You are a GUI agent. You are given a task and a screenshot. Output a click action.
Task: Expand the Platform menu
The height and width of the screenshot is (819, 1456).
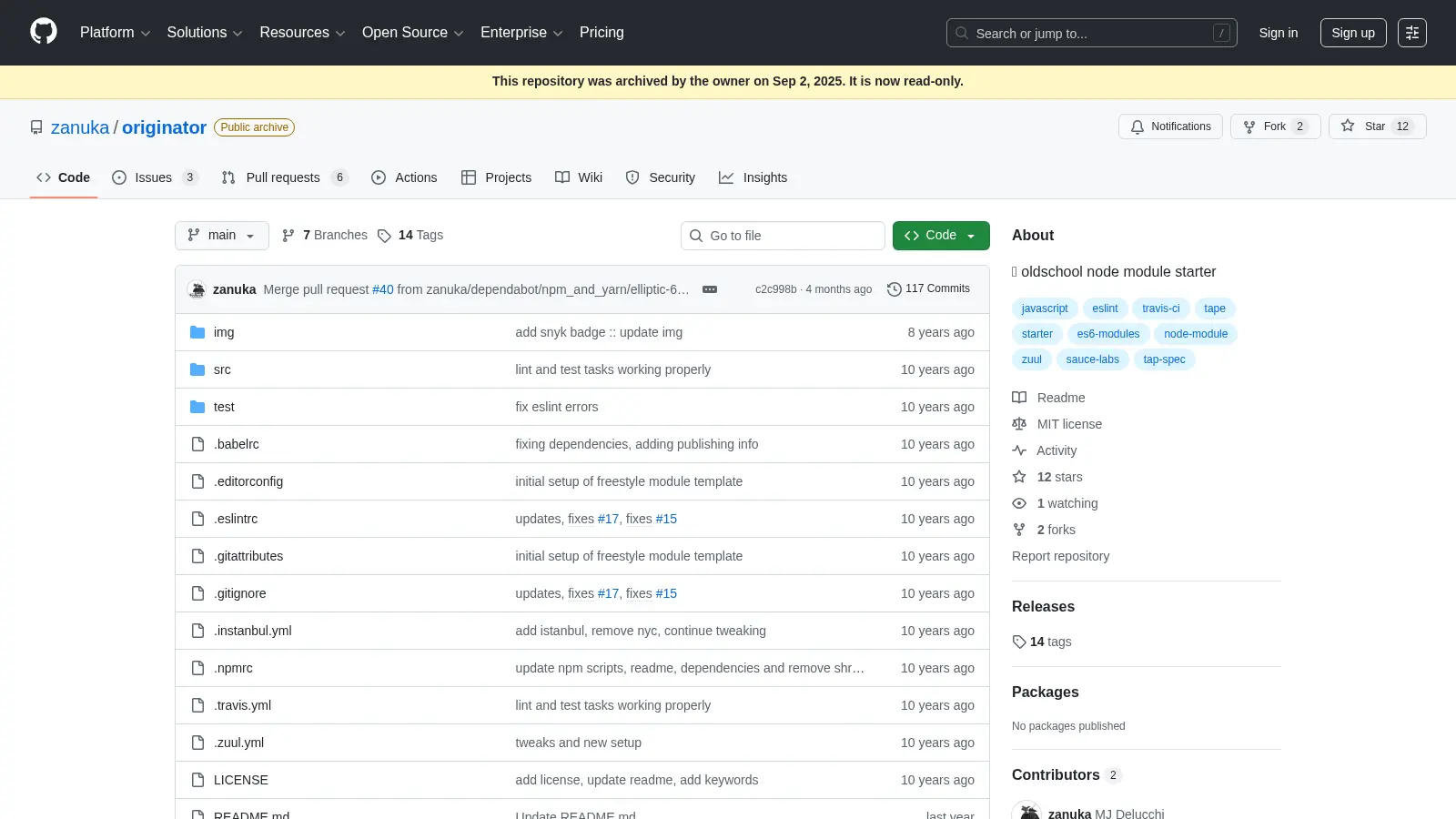coord(115,33)
